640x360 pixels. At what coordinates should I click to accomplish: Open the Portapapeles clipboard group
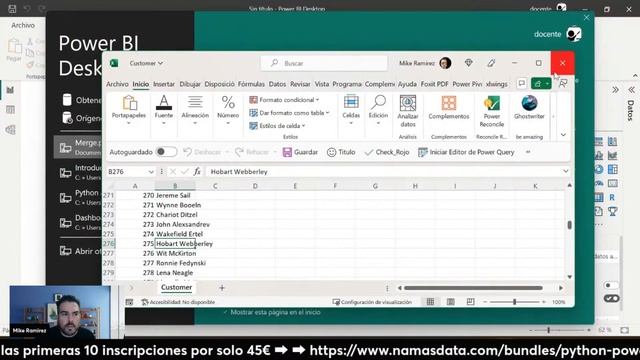[x=129, y=109]
